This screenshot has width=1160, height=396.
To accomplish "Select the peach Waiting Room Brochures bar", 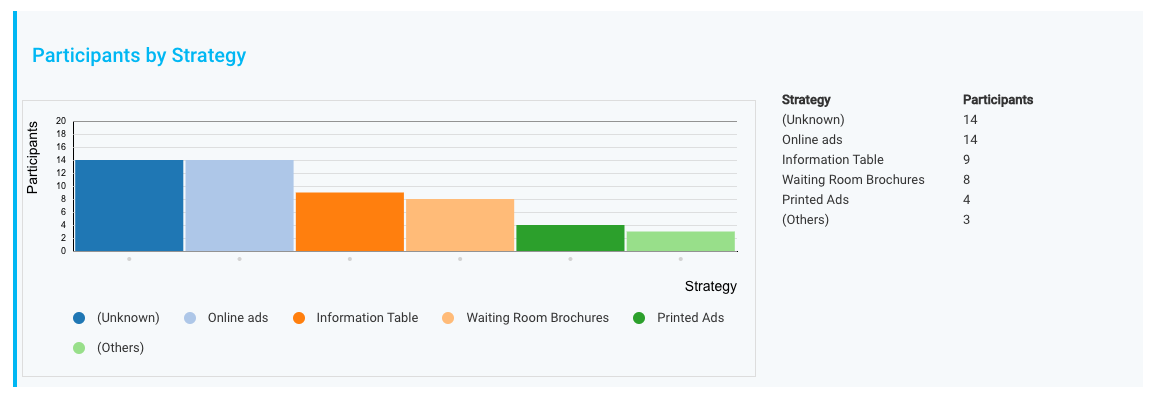I will tap(460, 225).
